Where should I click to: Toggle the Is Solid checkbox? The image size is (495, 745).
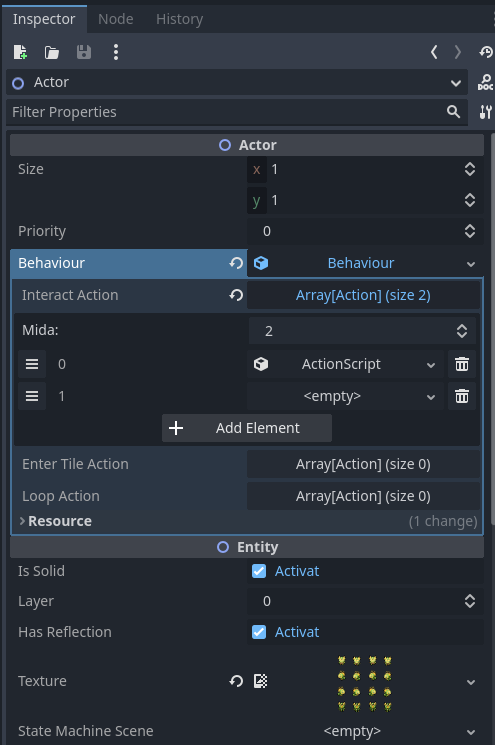pos(259,571)
